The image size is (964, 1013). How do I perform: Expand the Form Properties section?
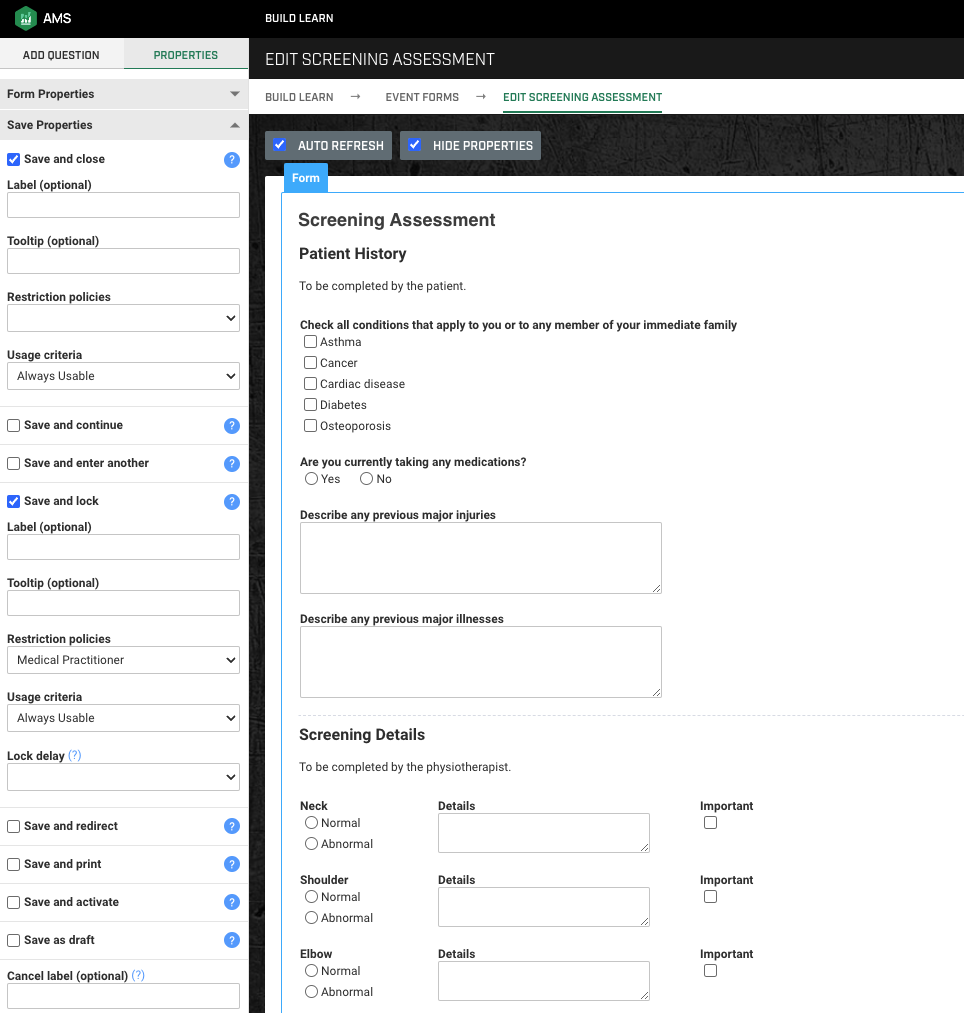point(123,94)
